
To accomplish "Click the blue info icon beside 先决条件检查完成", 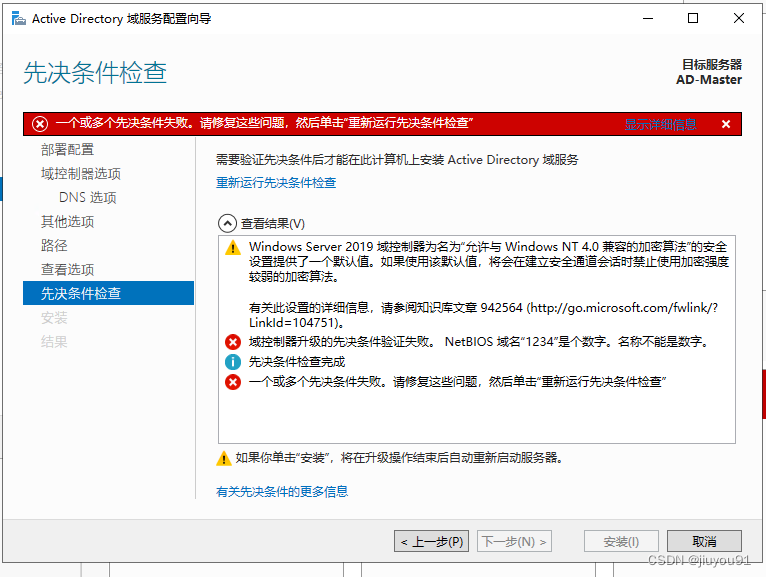I will [233, 362].
